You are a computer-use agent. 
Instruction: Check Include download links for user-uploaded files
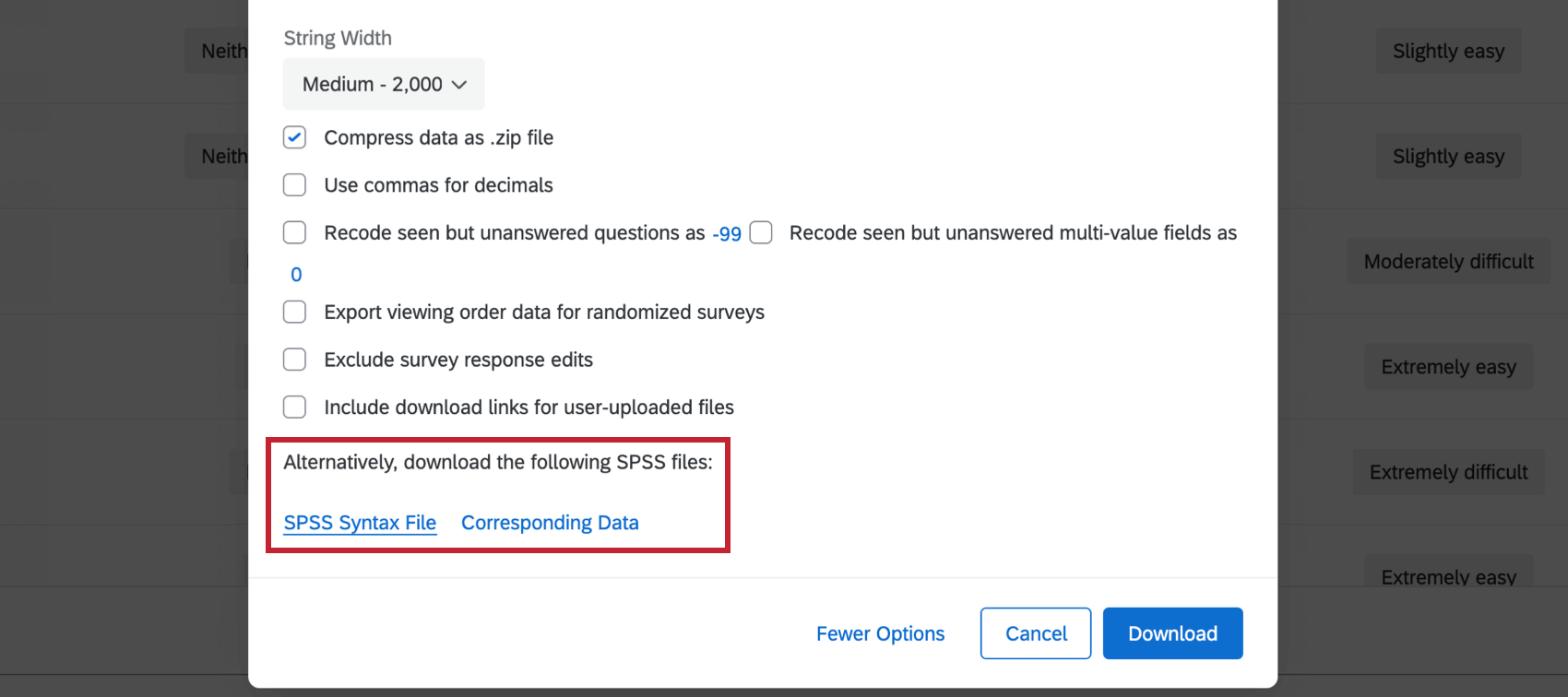tap(294, 407)
